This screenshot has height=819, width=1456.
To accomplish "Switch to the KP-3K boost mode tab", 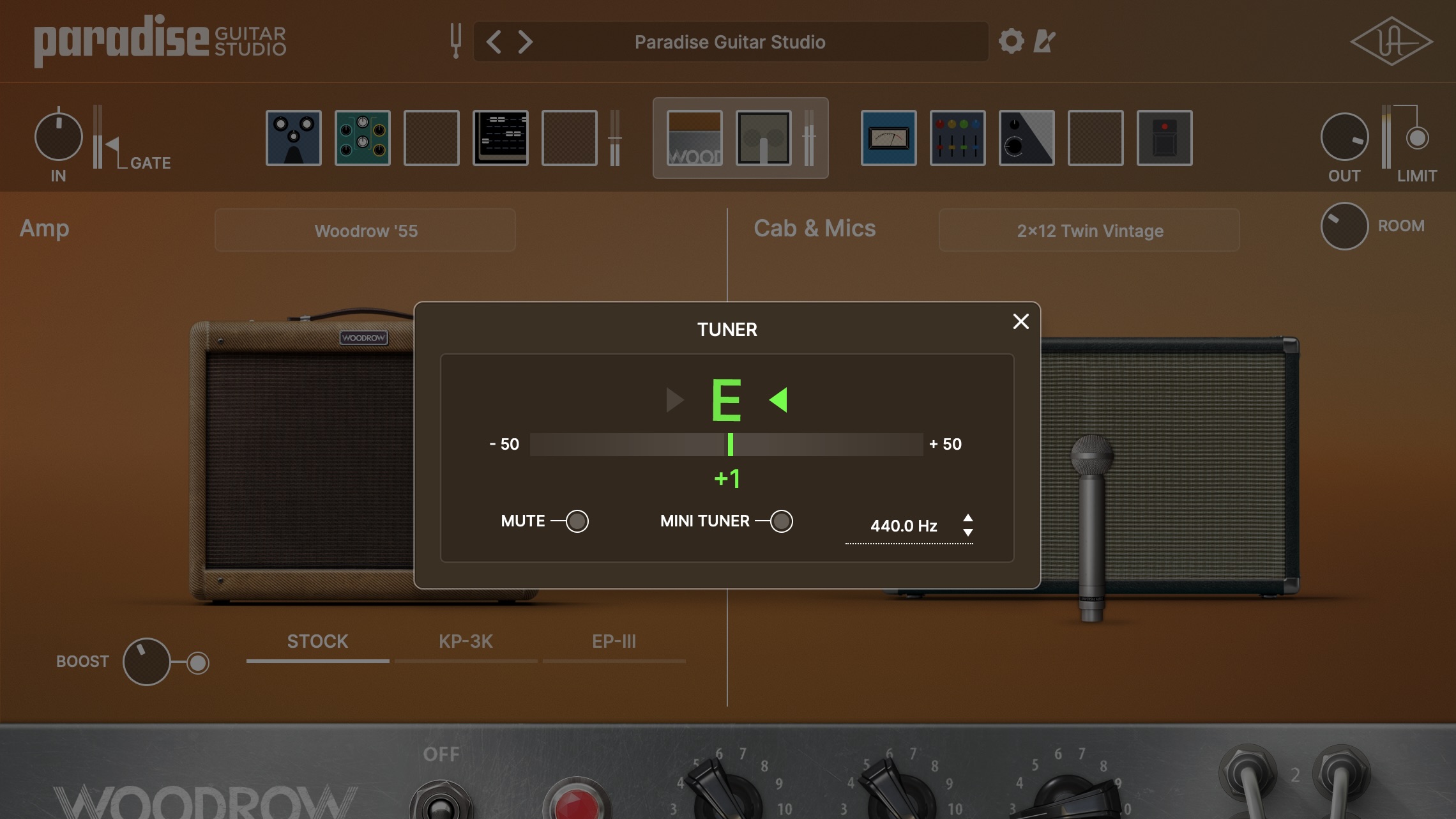I will [466, 642].
